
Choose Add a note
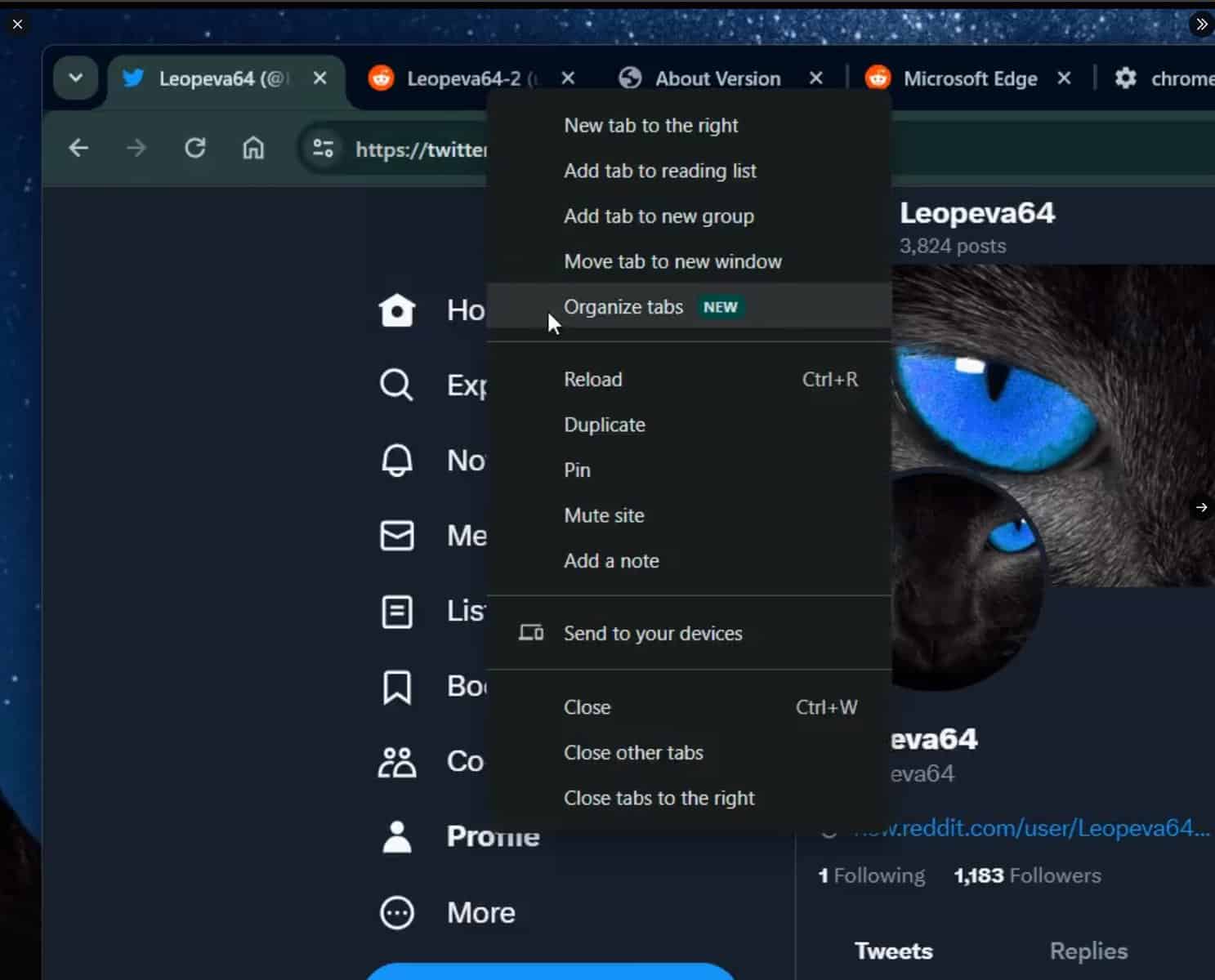tap(689, 561)
